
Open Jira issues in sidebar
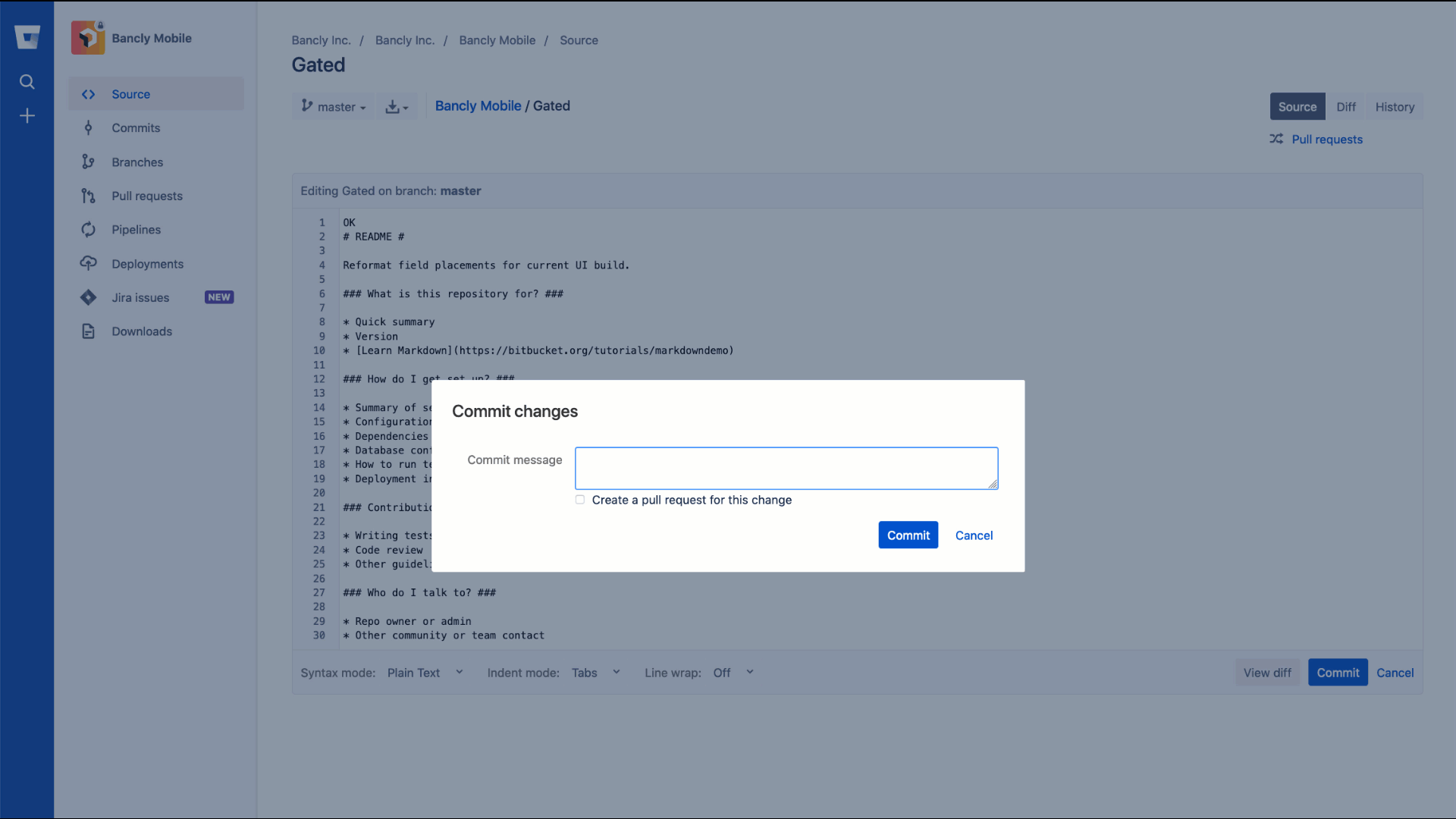tap(140, 297)
